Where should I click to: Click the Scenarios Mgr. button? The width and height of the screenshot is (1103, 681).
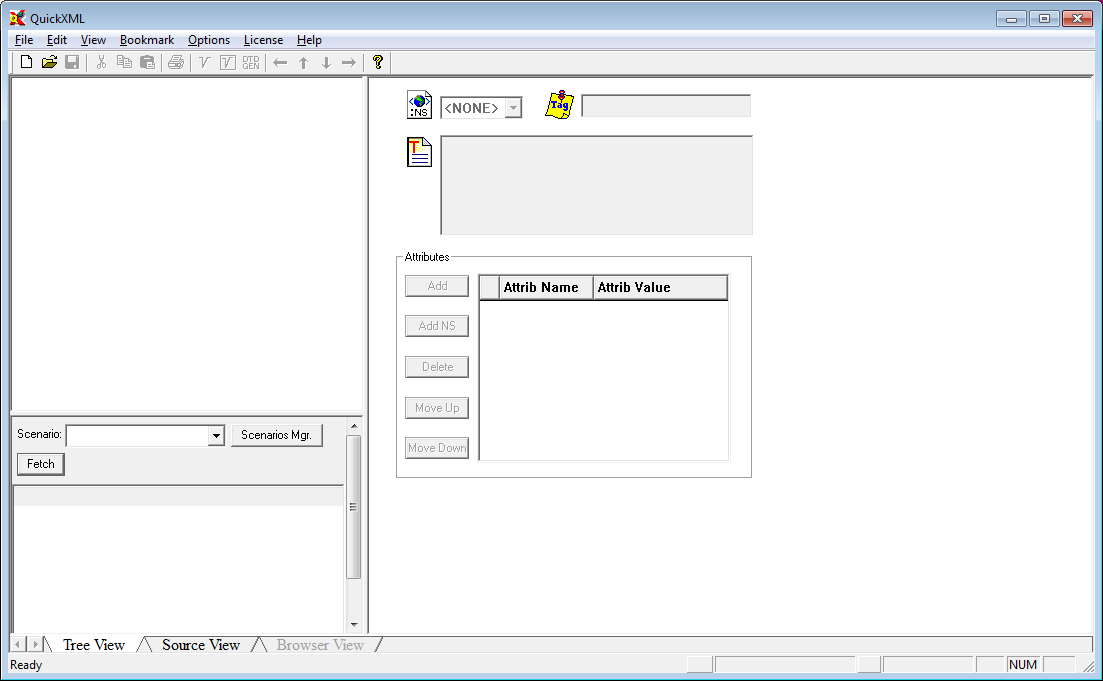[x=277, y=435]
